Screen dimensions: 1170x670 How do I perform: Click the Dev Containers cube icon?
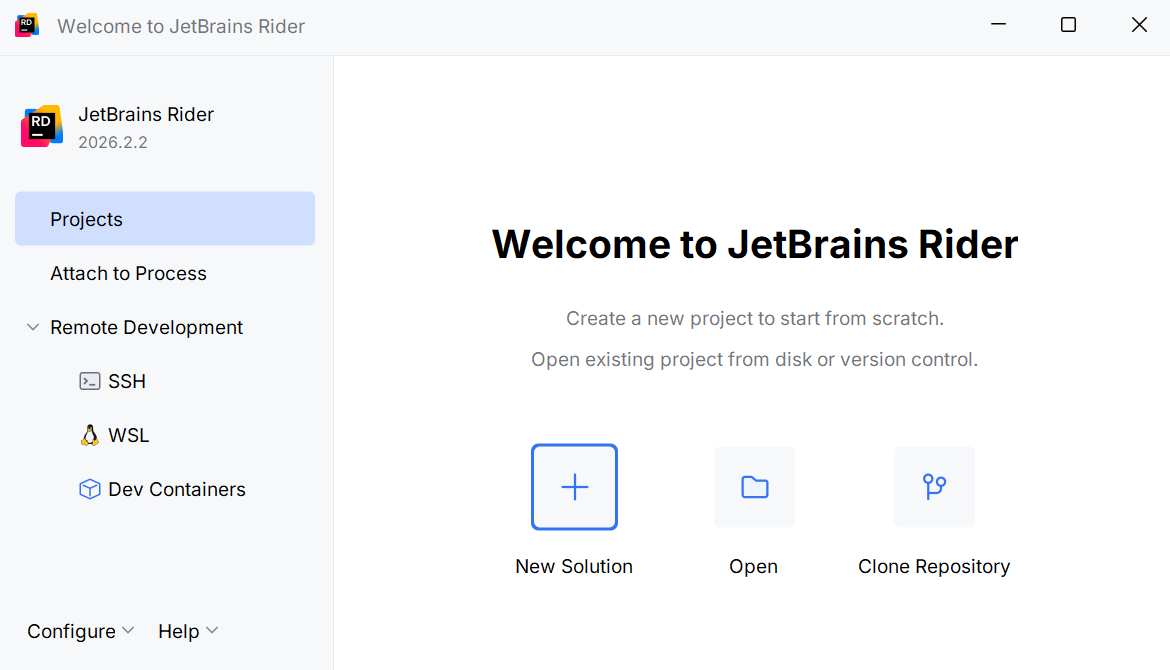point(90,489)
